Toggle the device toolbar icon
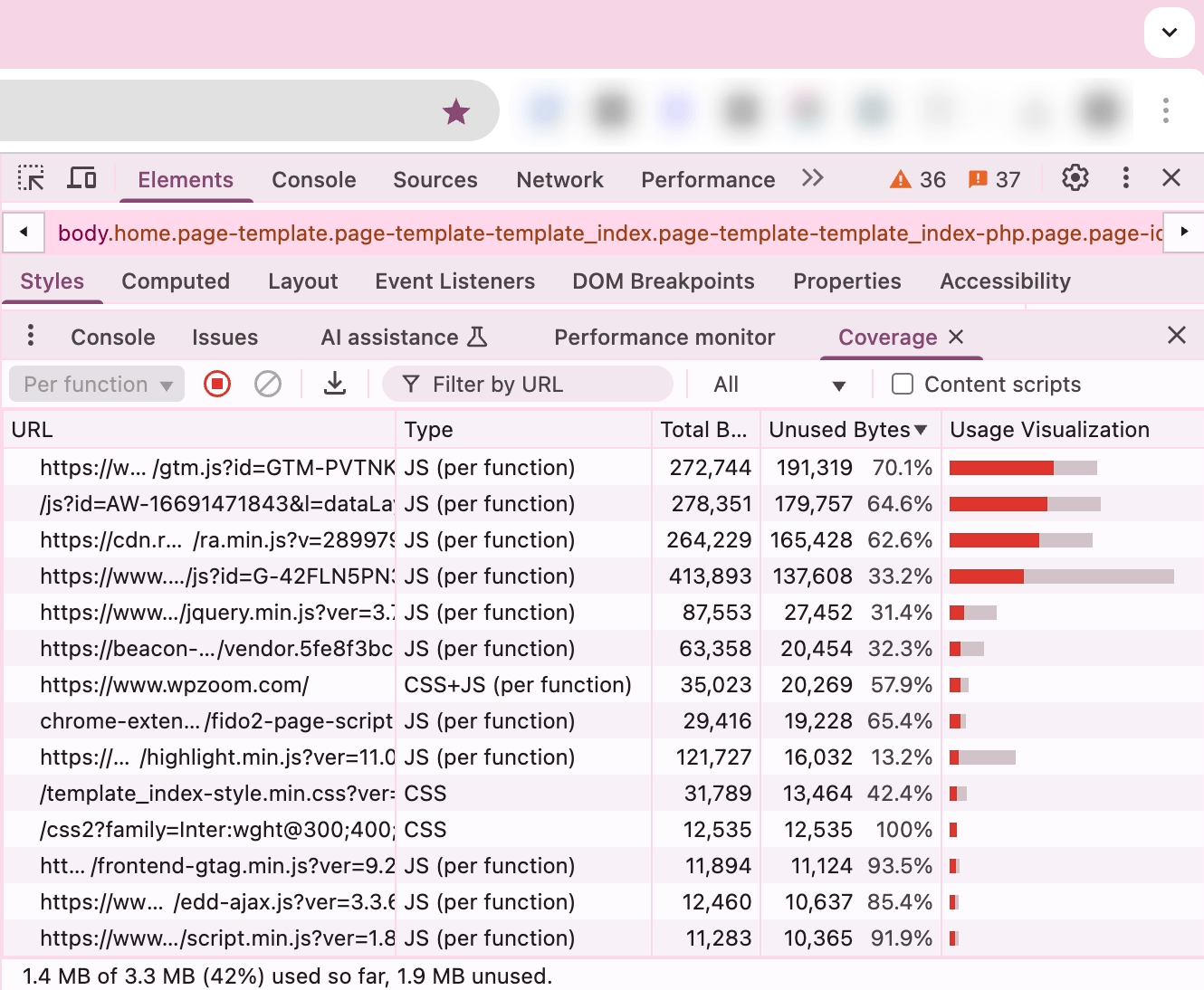 [x=82, y=178]
